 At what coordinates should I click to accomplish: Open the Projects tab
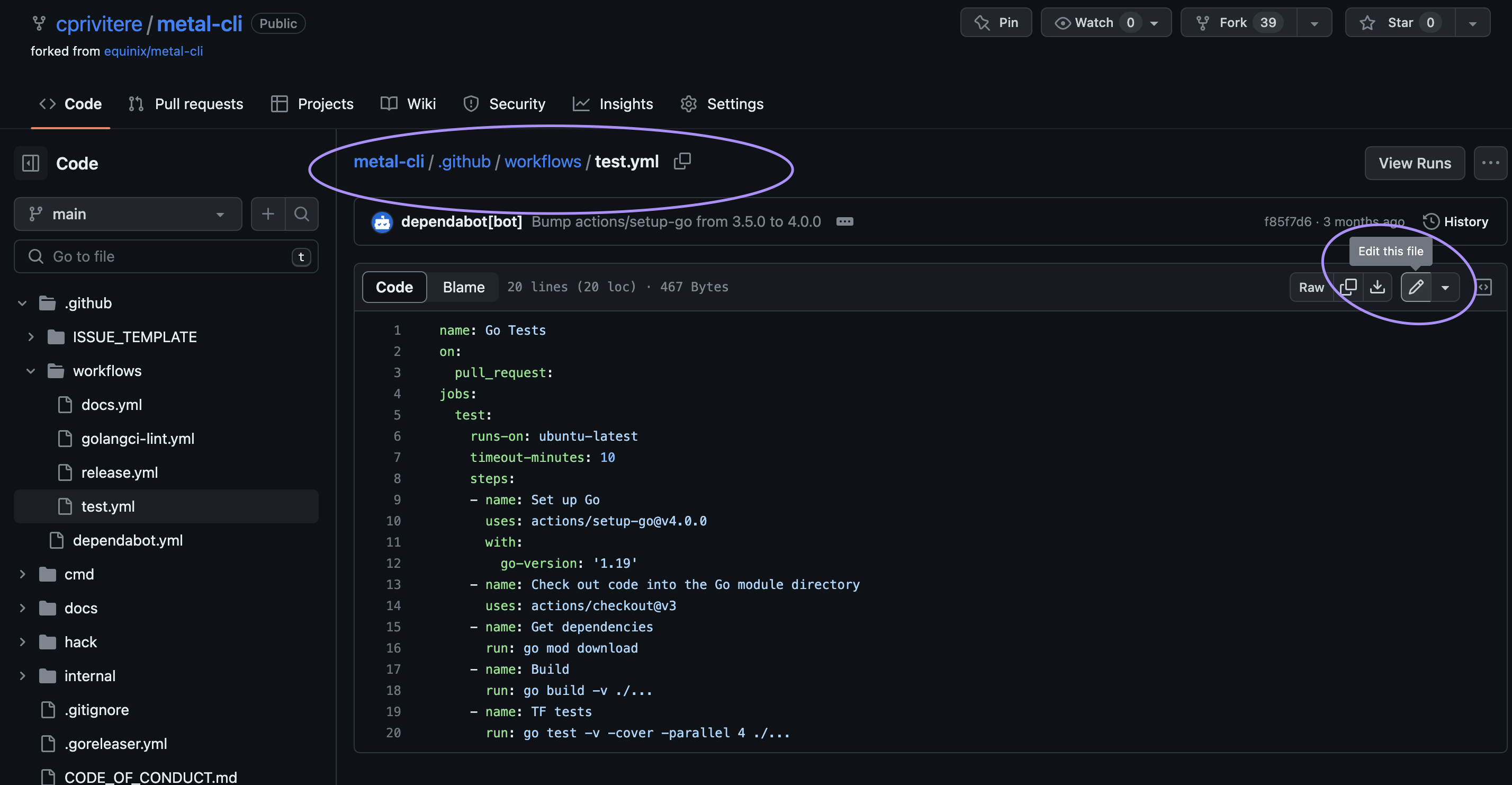312,104
